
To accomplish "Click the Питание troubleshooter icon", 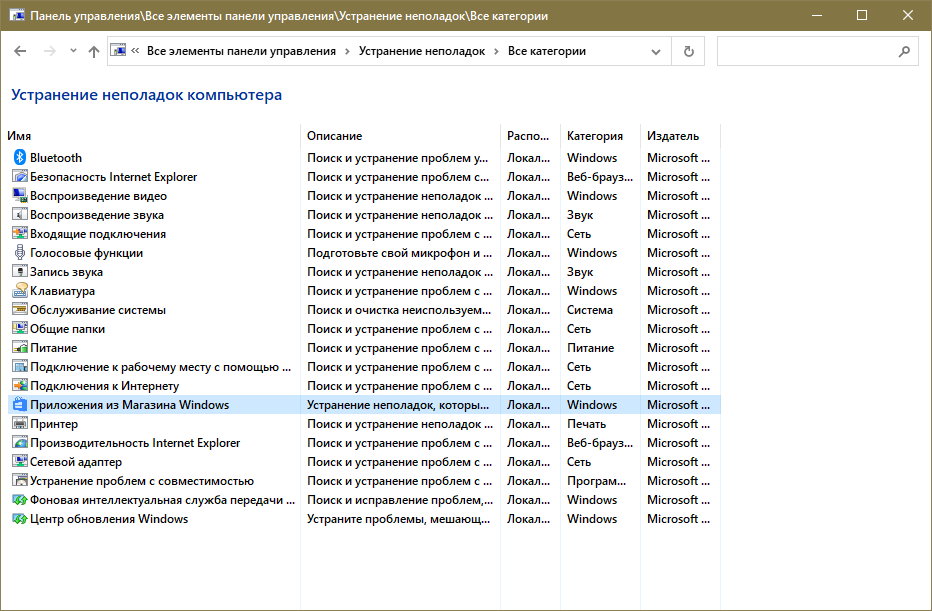I will coord(19,348).
